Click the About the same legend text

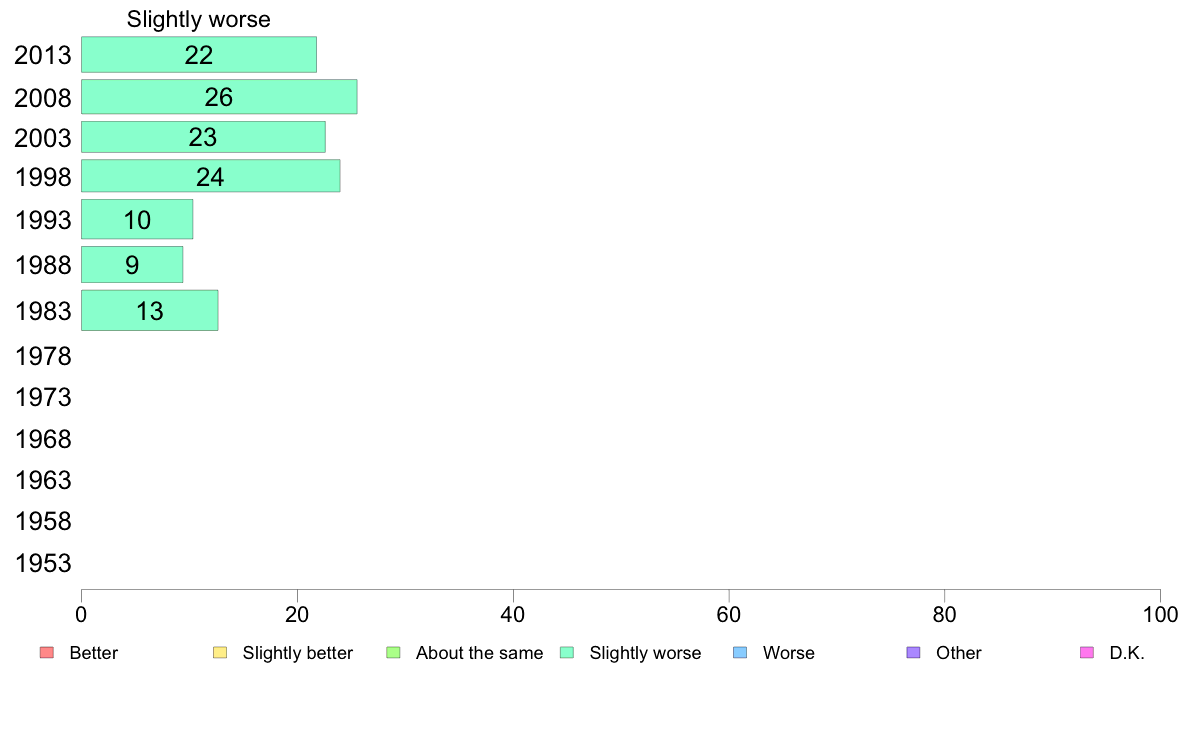click(x=480, y=653)
